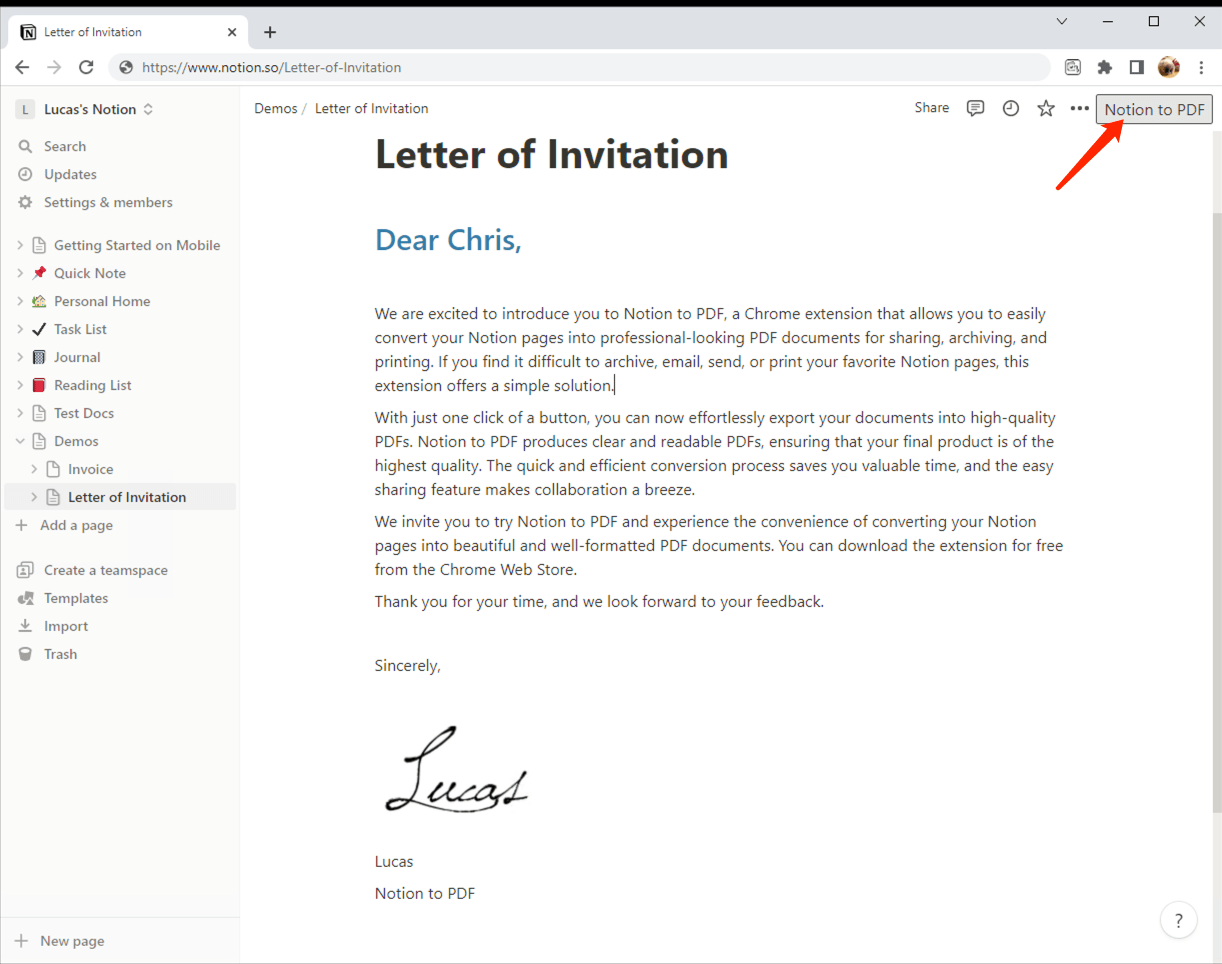
Task: Open the Share menu
Action: click(x=931, y=108)
